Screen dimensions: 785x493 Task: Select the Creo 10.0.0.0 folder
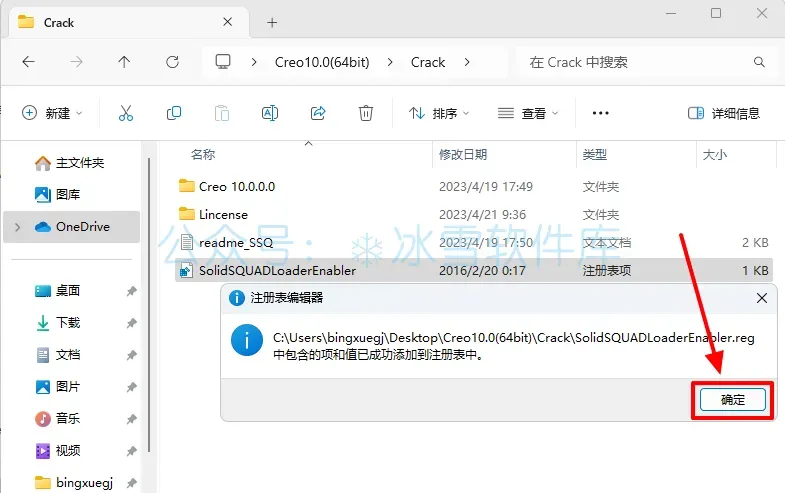coord(237,187)
